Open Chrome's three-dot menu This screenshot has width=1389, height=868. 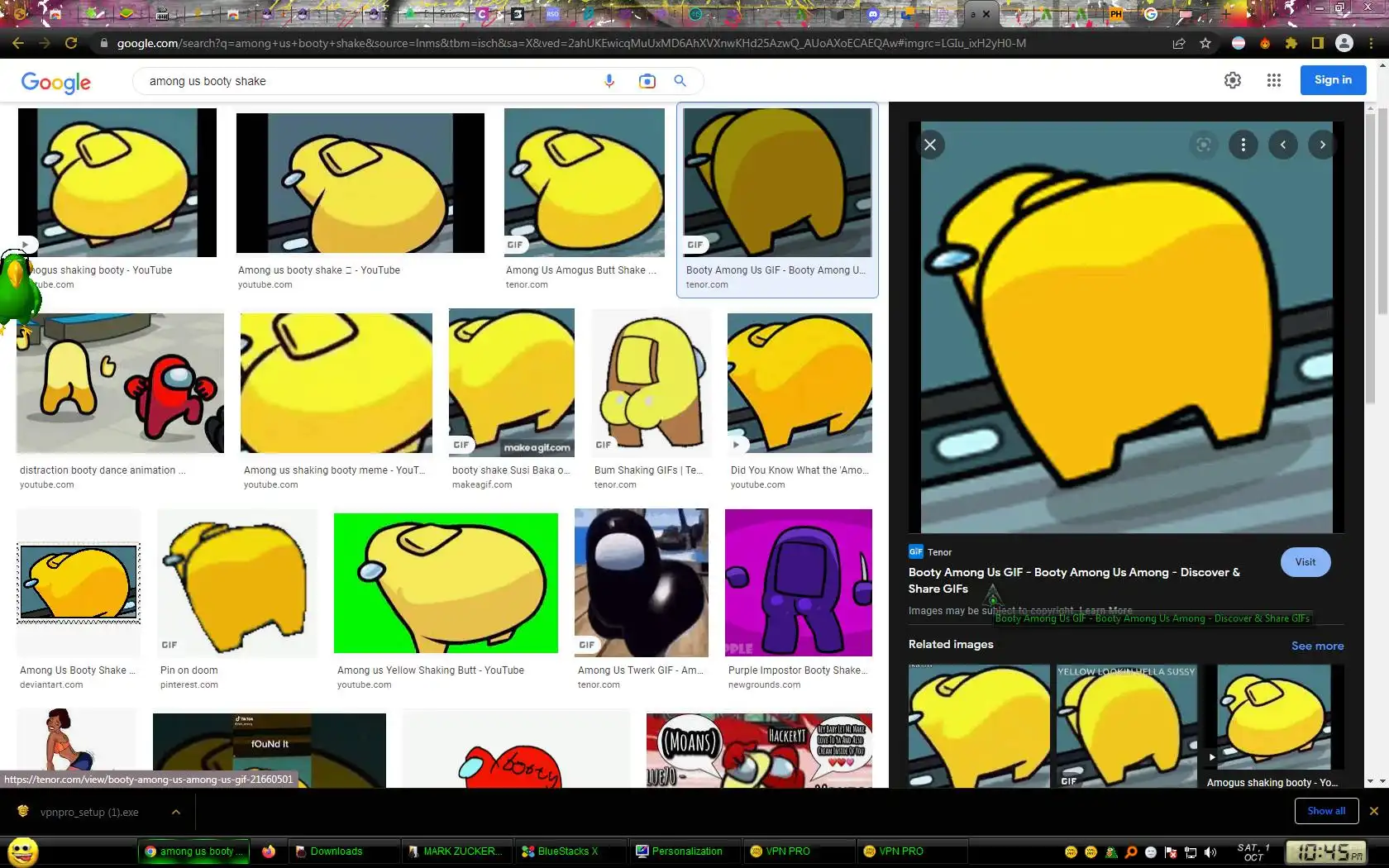1372,43
